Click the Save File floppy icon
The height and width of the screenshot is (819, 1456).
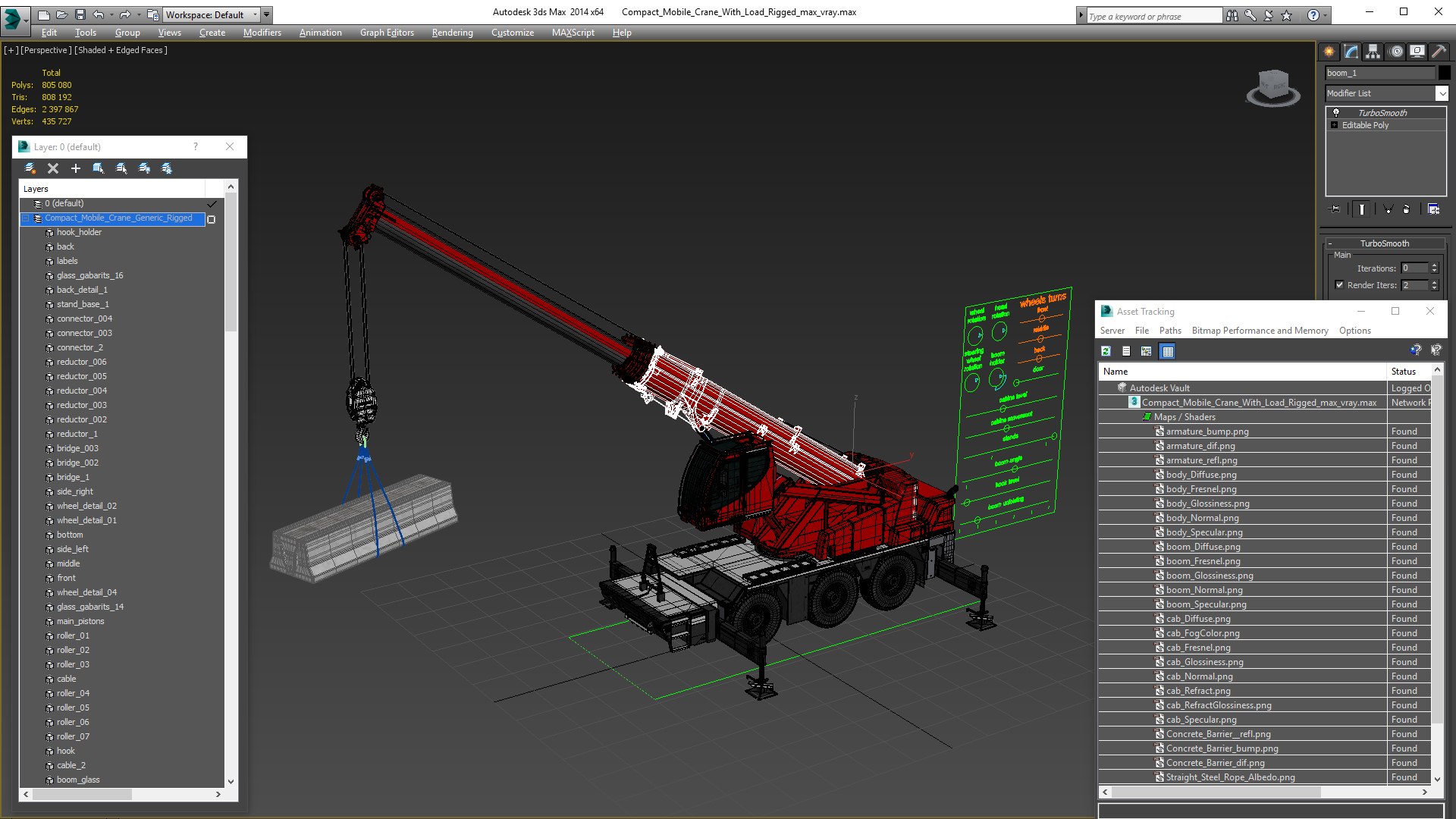pyautogui.click(x=80, y=14)
